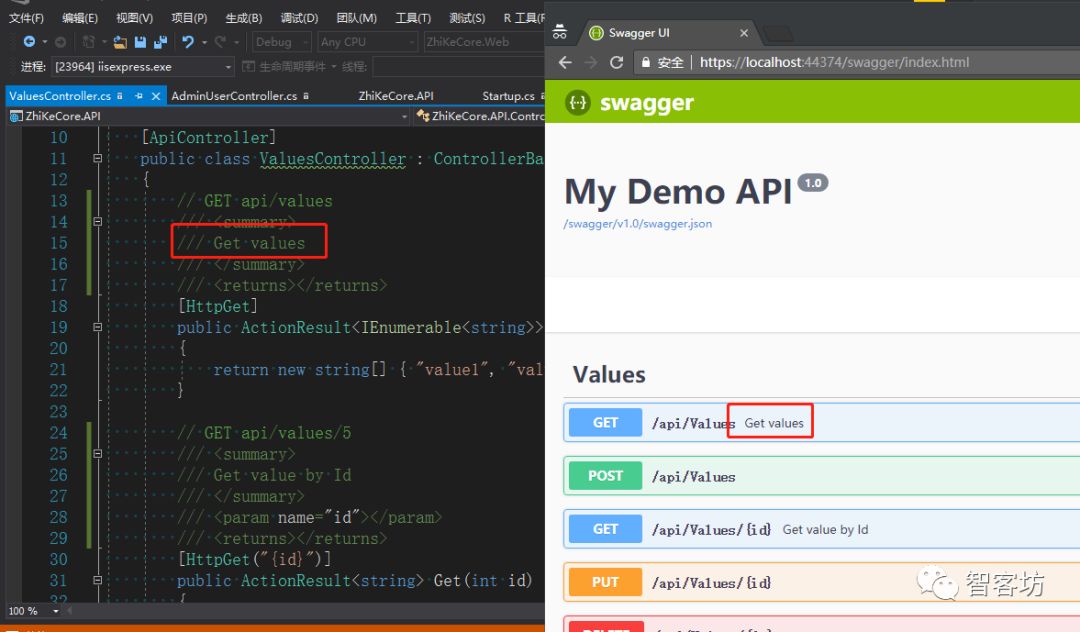Click the ValuesController class name on line 11
Screen dimensions: 1080x632
tap(333, 158)
